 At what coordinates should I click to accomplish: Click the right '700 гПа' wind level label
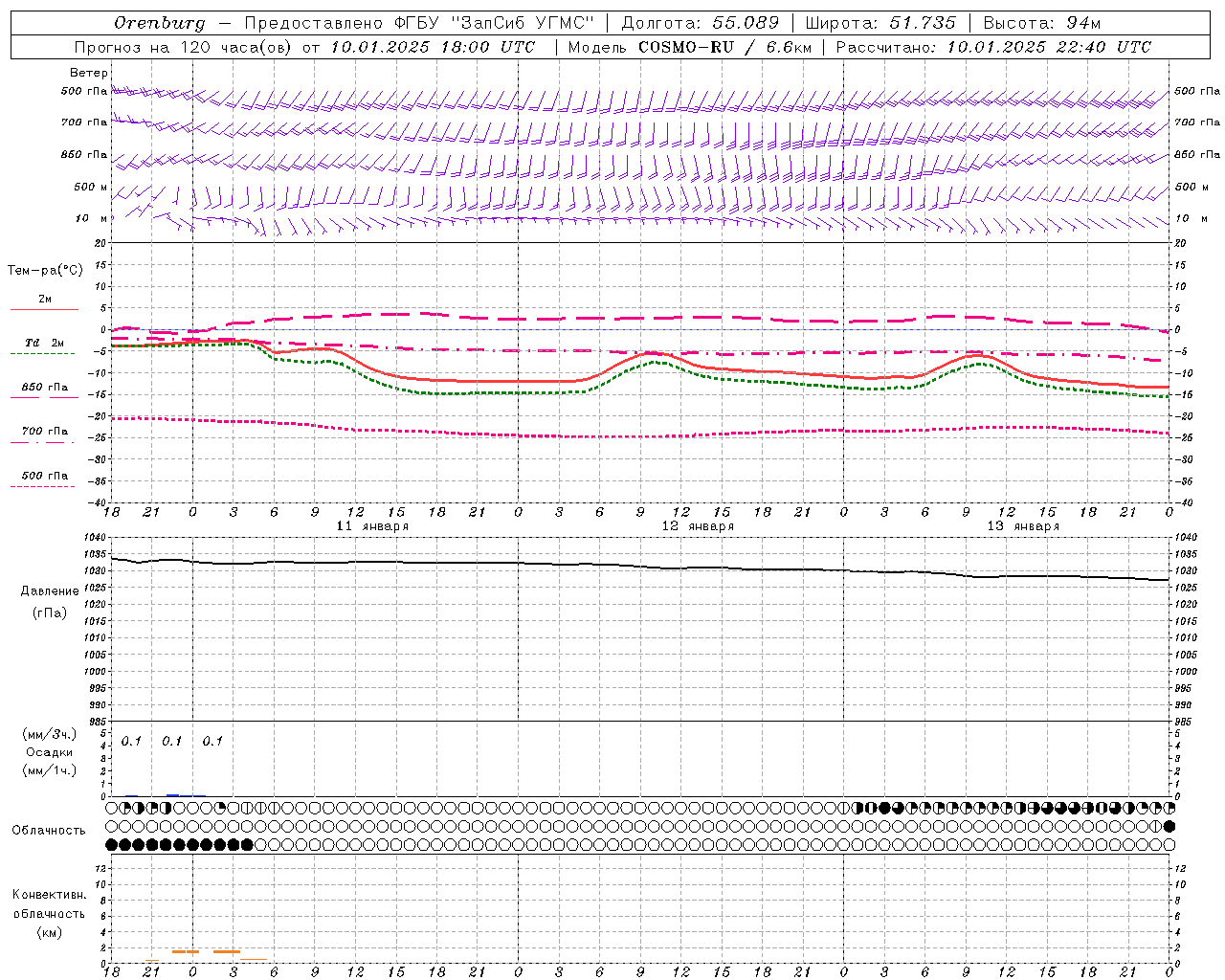(1197, 122)
